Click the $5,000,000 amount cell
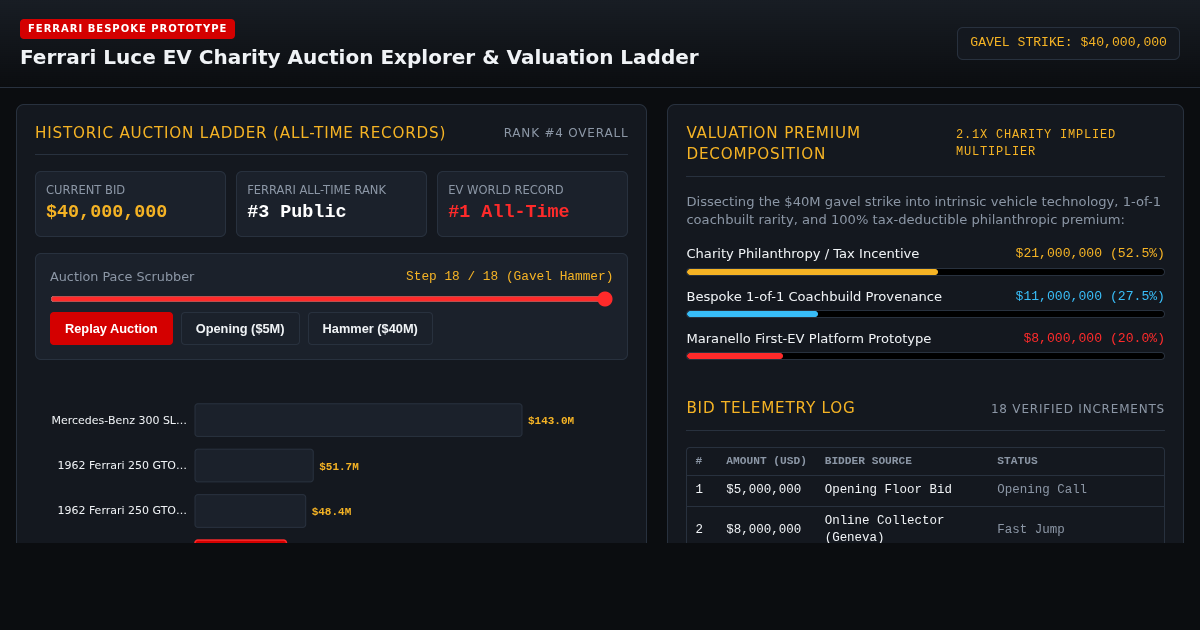This screenshot has height=630, width=1200. [x=763, y=490]
